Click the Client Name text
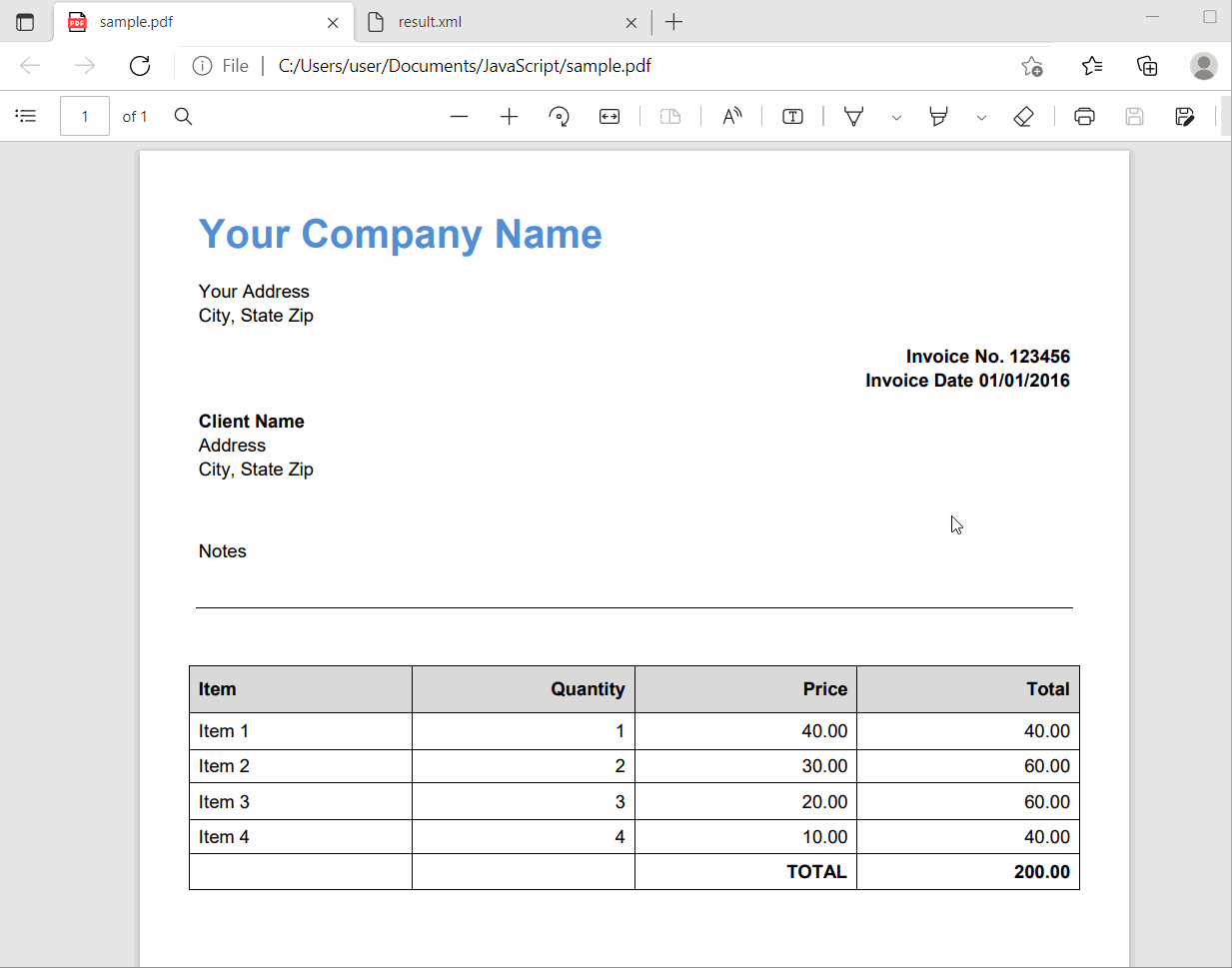Viewport: 1232px width, 968px height. tap(251, 422)
